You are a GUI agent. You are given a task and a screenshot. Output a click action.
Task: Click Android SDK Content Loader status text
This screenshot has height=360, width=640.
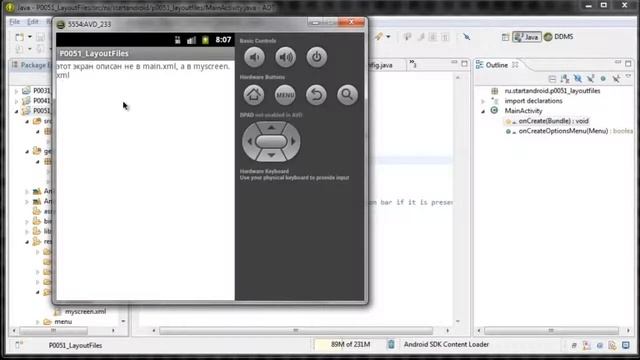pos(446,344)
